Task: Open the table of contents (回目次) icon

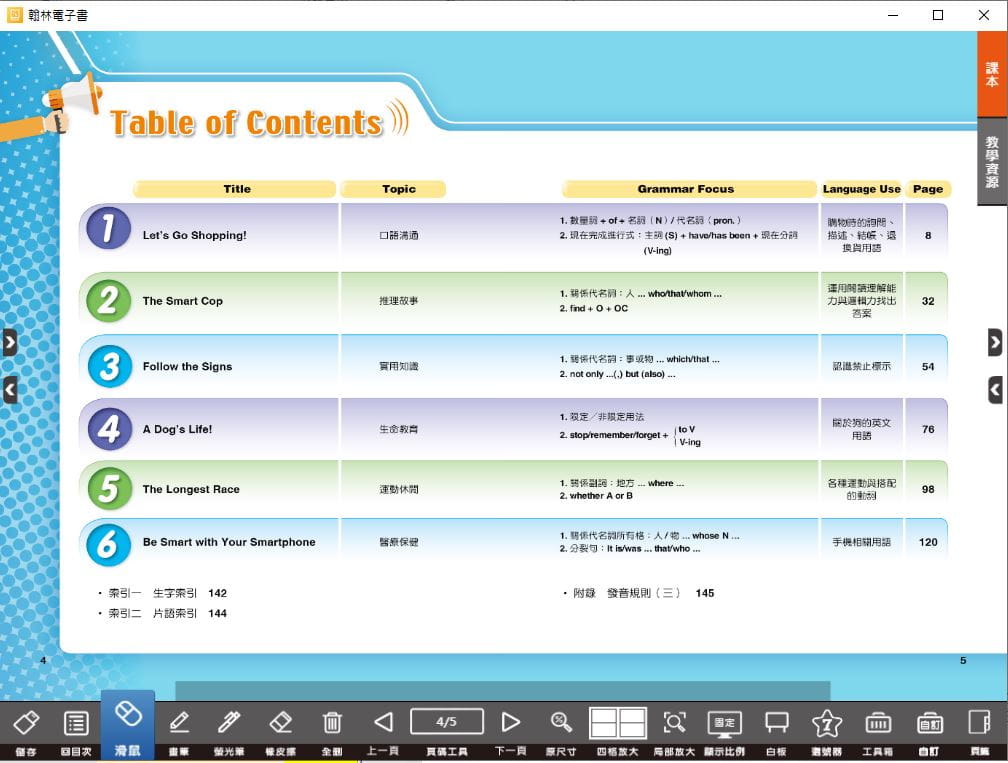Action: coord(76,723)
